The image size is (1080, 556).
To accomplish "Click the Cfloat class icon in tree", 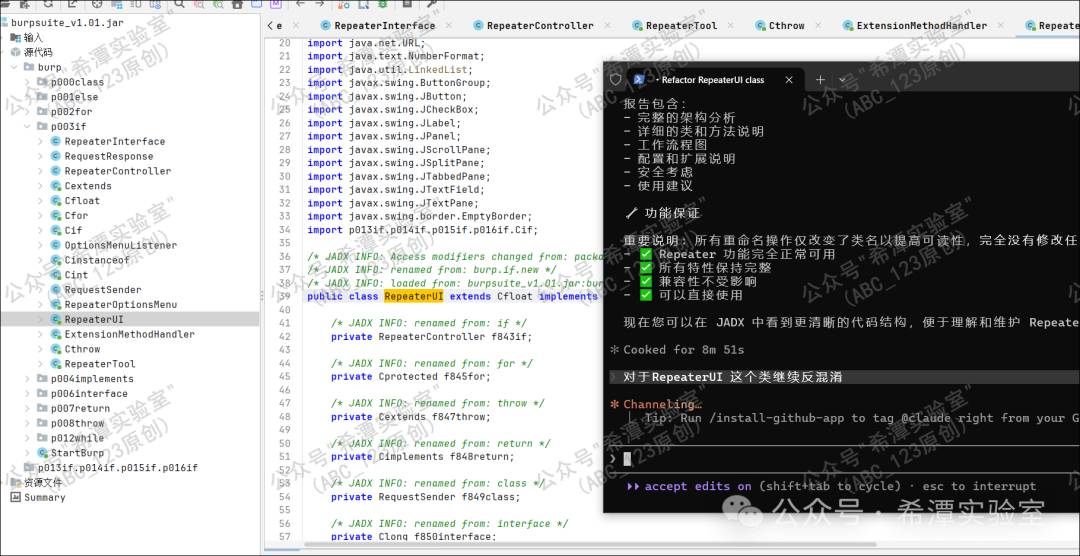I will (56, 200).
